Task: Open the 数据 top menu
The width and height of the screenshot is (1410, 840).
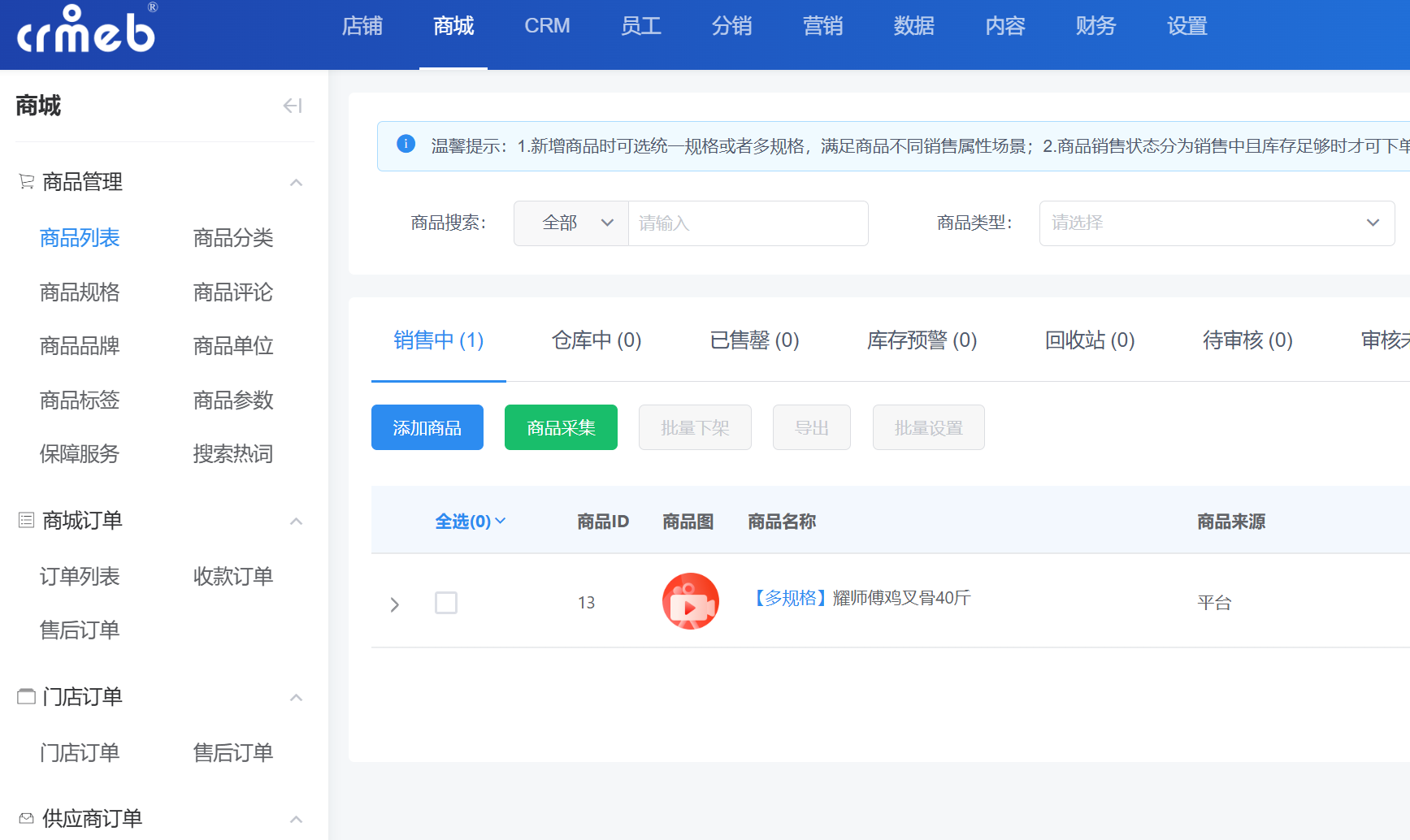Action: pyautogui.click(x=914, y=26)
